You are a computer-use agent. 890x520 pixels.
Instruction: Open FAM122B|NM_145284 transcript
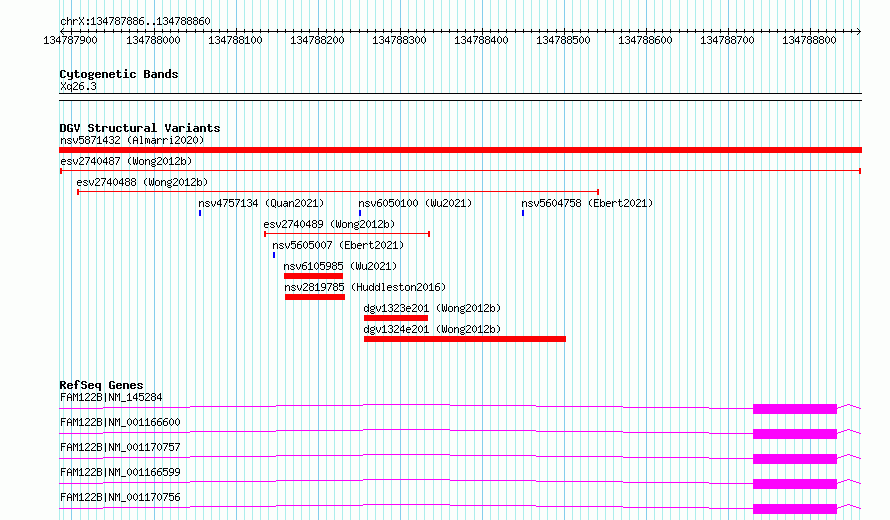coord(111,397)
